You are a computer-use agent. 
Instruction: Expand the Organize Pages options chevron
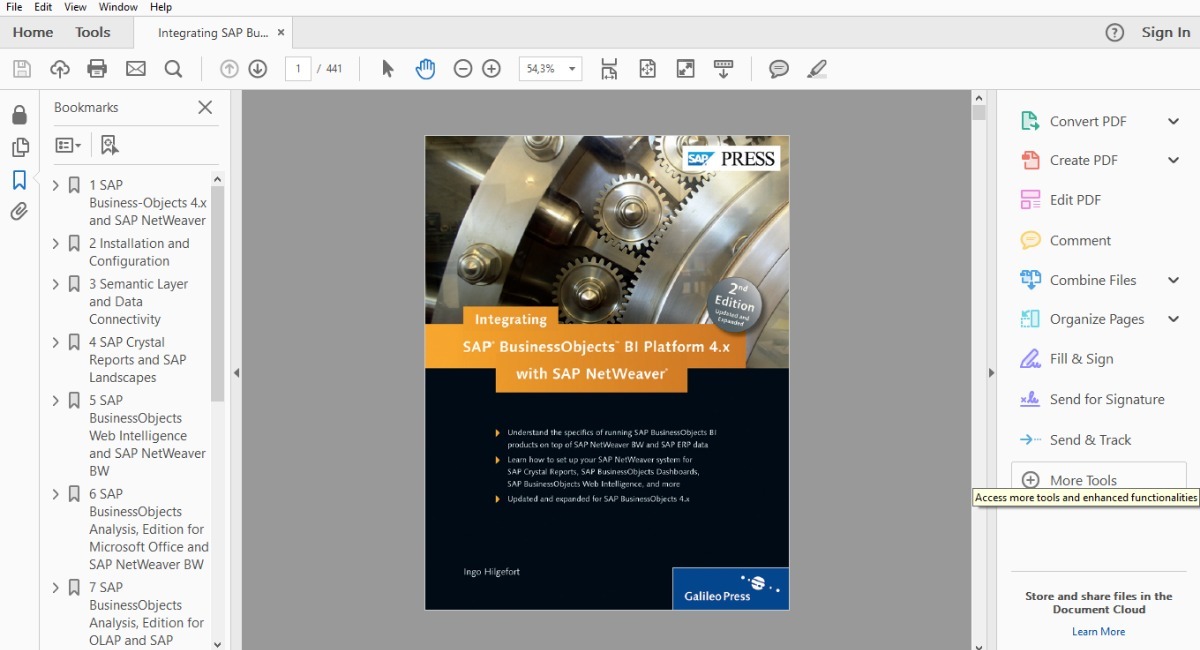point(1174,319)
